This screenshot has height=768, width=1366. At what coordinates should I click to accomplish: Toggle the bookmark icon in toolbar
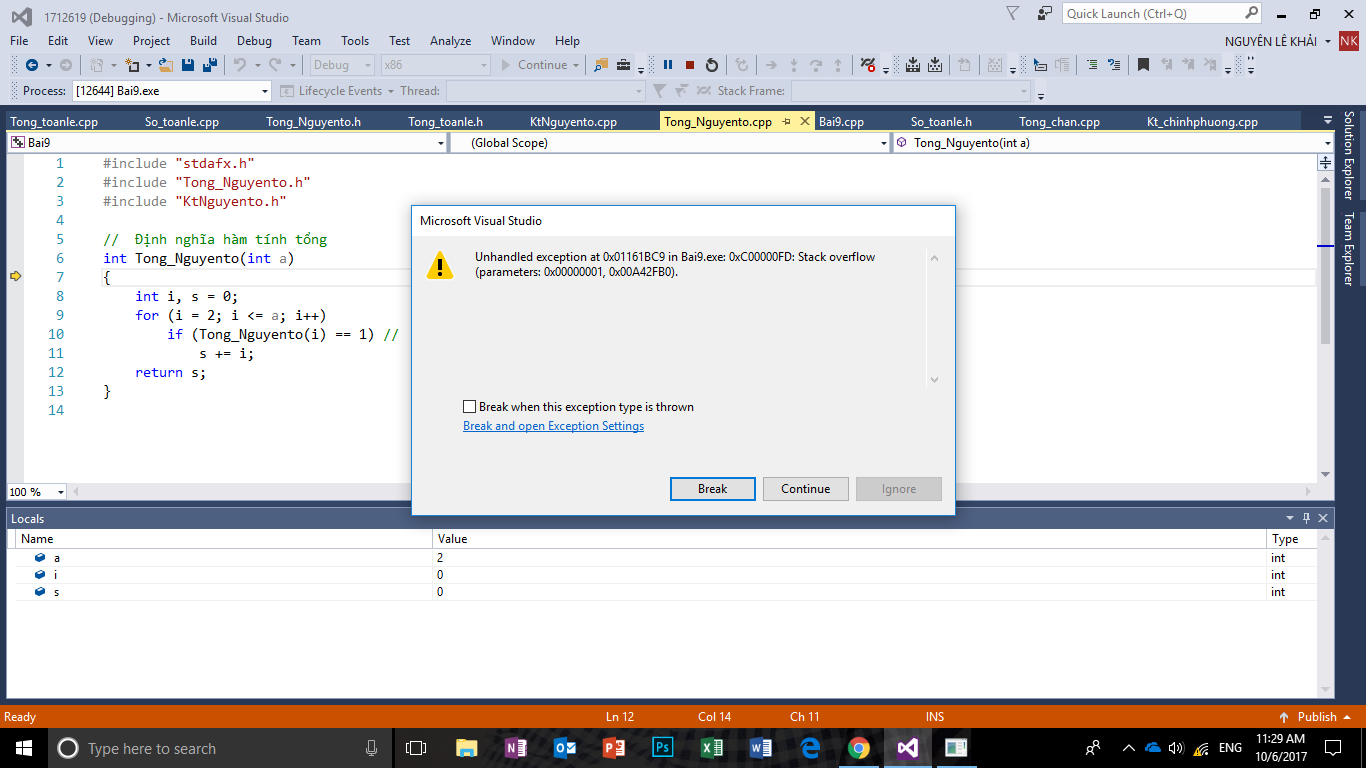coord(1143,65)
